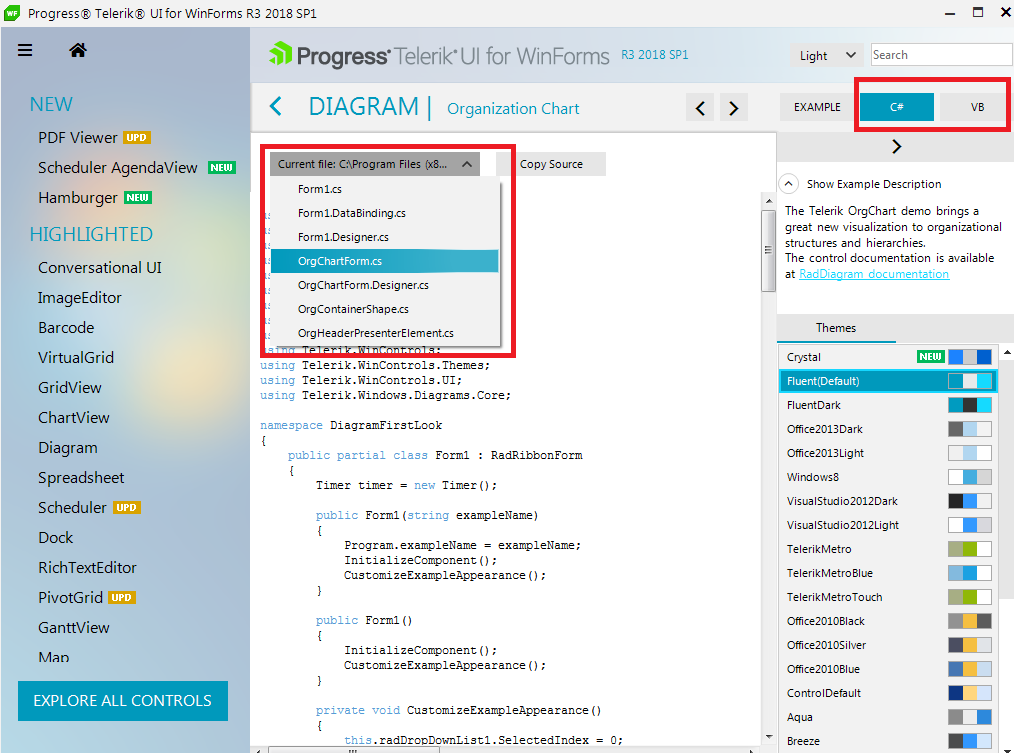Open the hamburger menu icon
The width and height of the screenshot is (1014, 753).
pyautogui.click(x=25, y=50)
